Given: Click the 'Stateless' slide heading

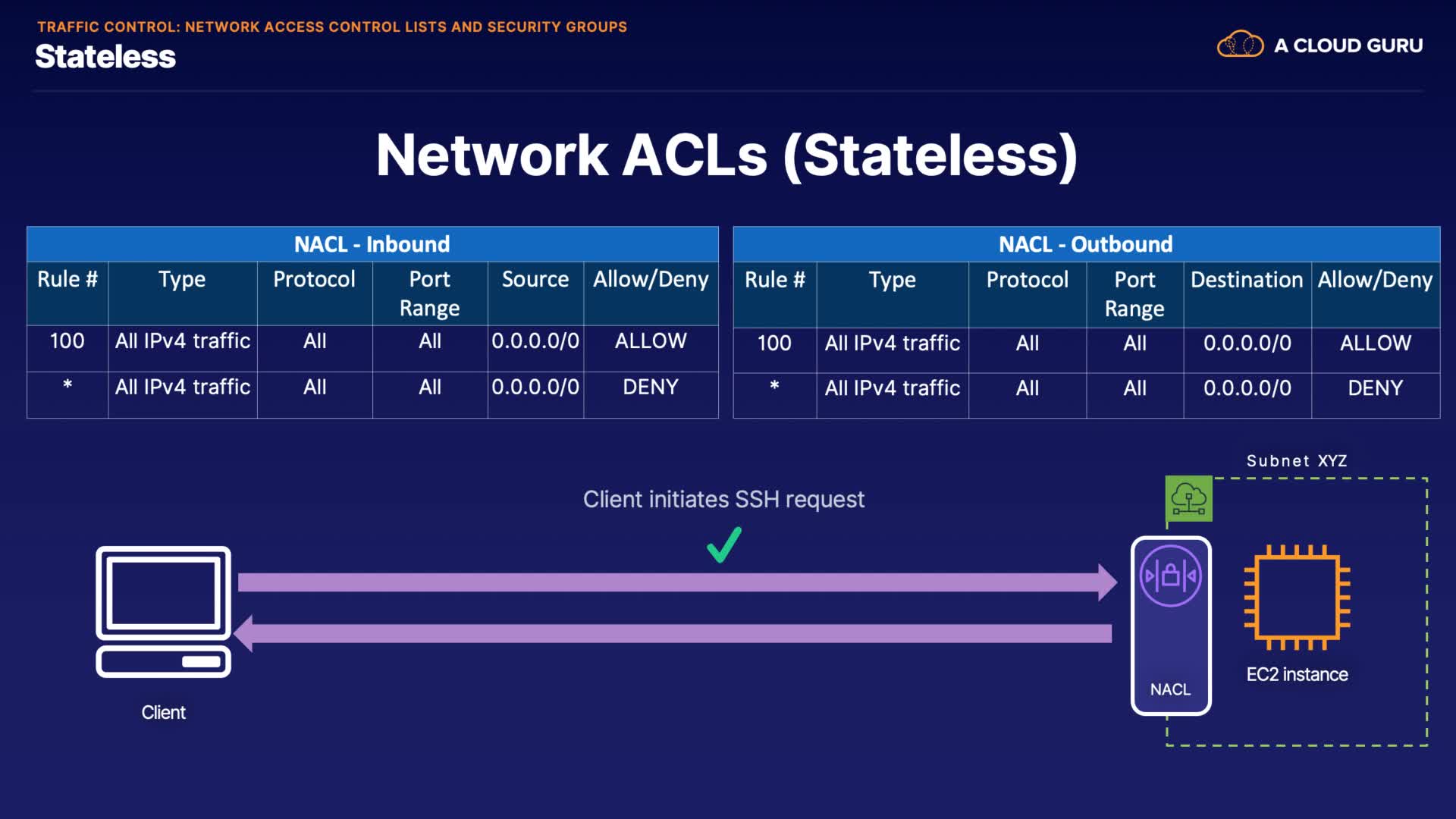Looking at the screenshot, I should pyautogui.click(x=105, y=57).
